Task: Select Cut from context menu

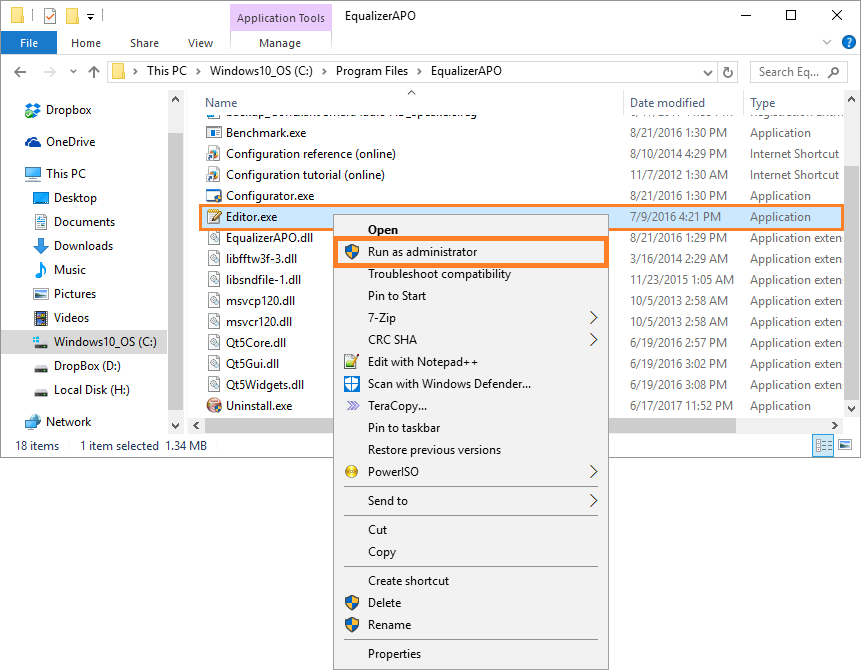Action: tap(471, 530)
